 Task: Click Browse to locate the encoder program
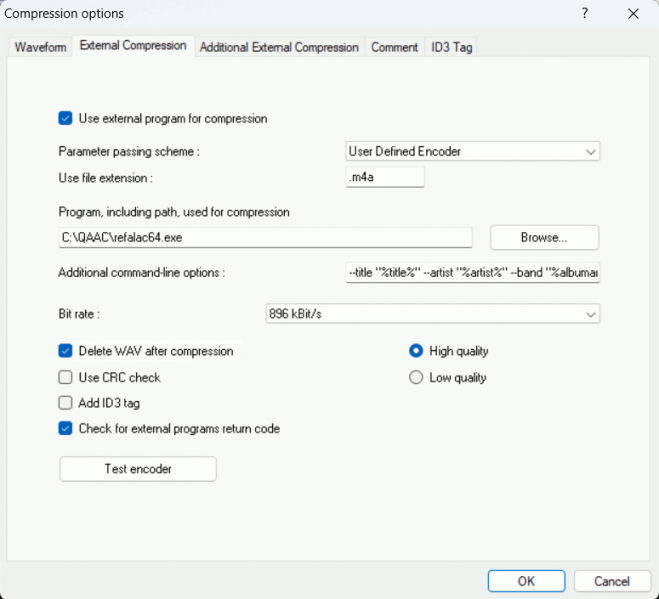coord(544,238)
